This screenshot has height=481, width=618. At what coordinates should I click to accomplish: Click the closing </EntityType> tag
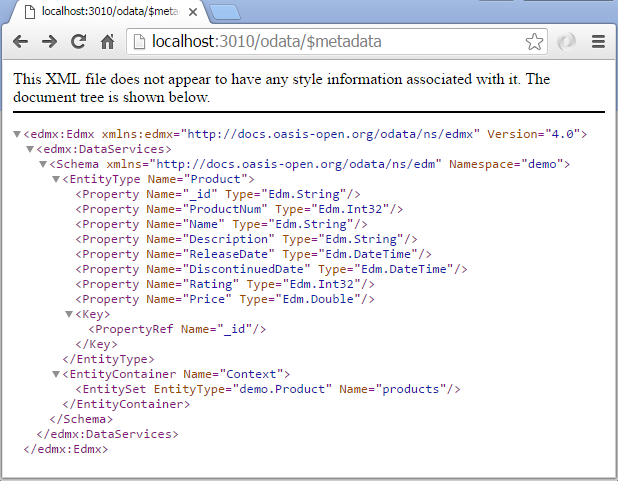coord(108,359)
